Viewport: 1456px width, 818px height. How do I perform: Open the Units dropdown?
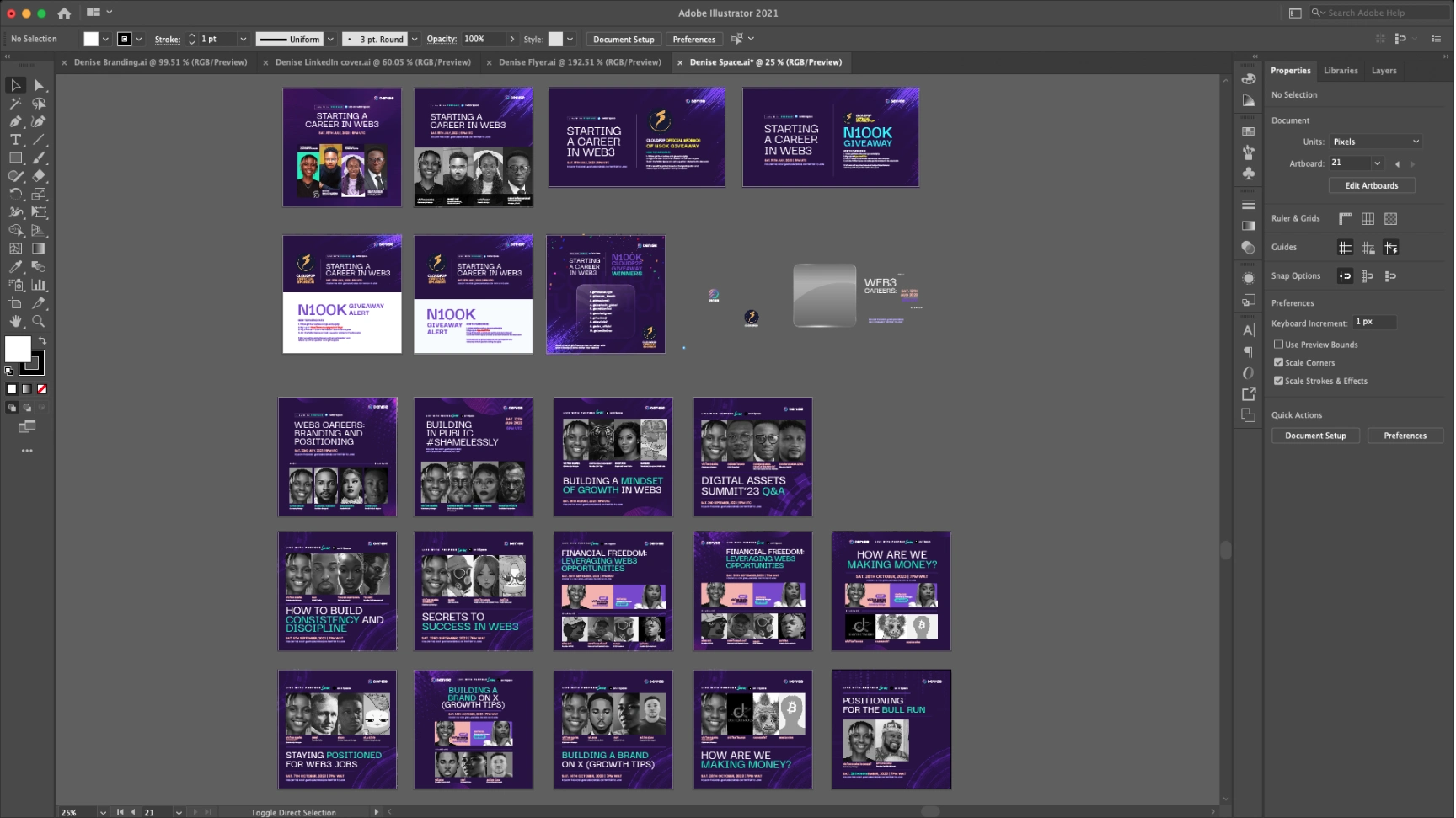pos(1375,142)
